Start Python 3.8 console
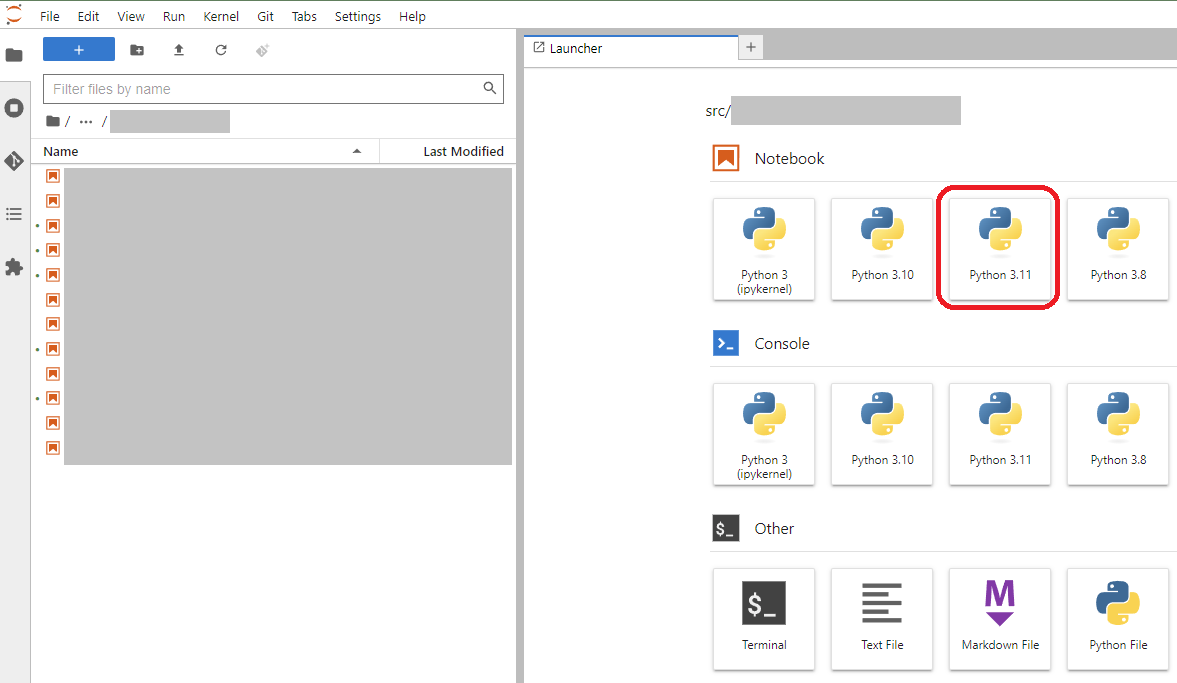This screenshot has width=1177, height=683. (1118, 435)
